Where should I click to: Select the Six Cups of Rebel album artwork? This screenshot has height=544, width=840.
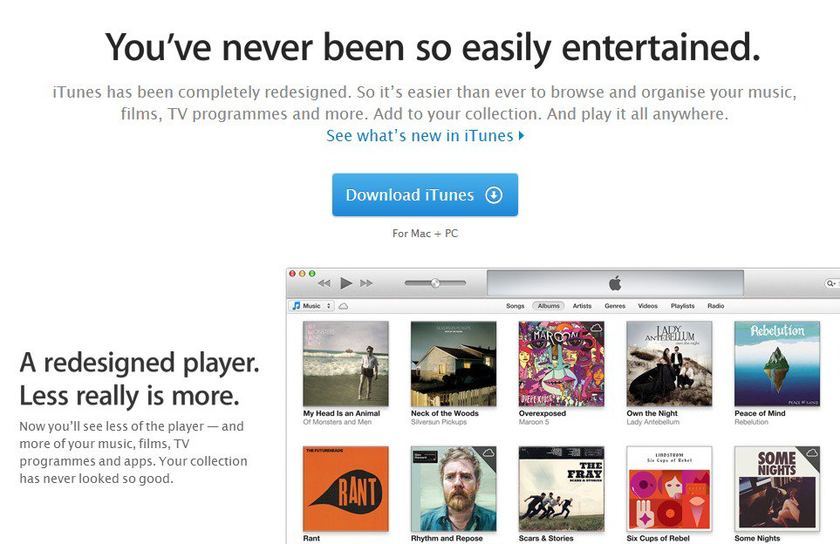coord(669,489)
